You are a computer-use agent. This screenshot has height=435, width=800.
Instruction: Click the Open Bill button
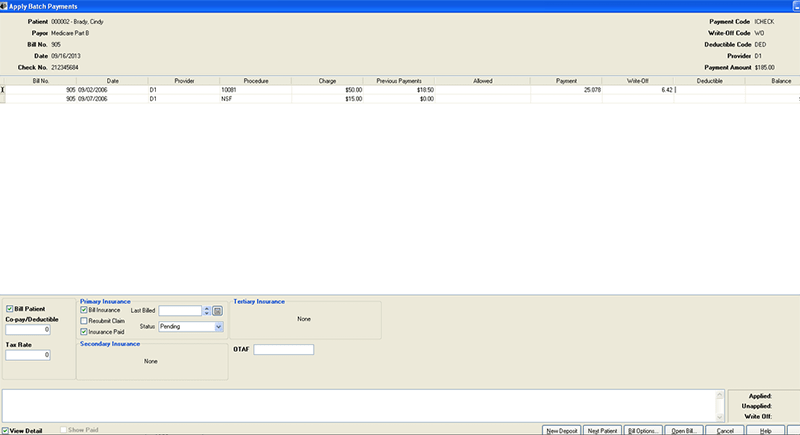(x=685, y=430)
